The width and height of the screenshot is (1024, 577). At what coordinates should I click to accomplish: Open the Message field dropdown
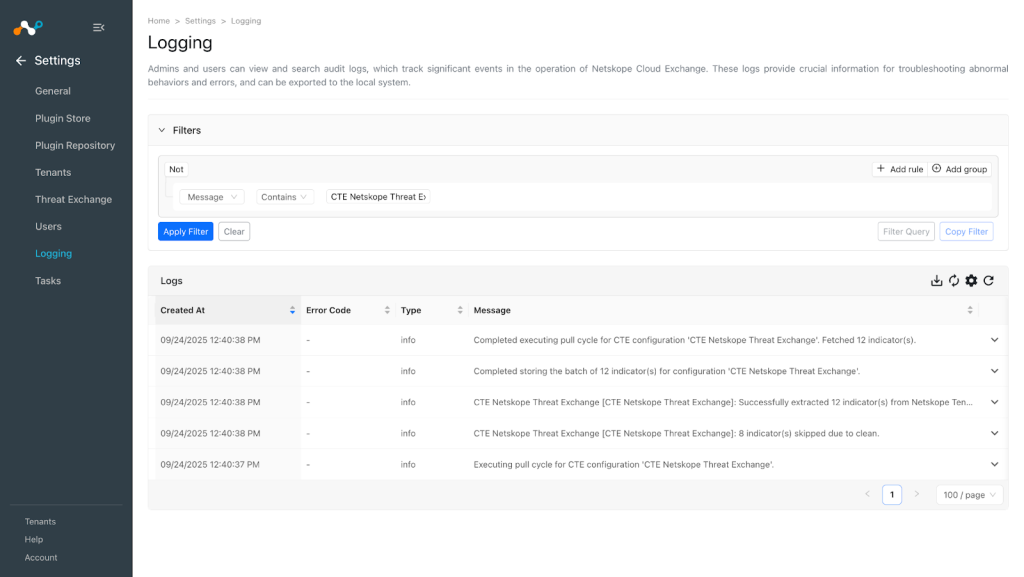212,197
